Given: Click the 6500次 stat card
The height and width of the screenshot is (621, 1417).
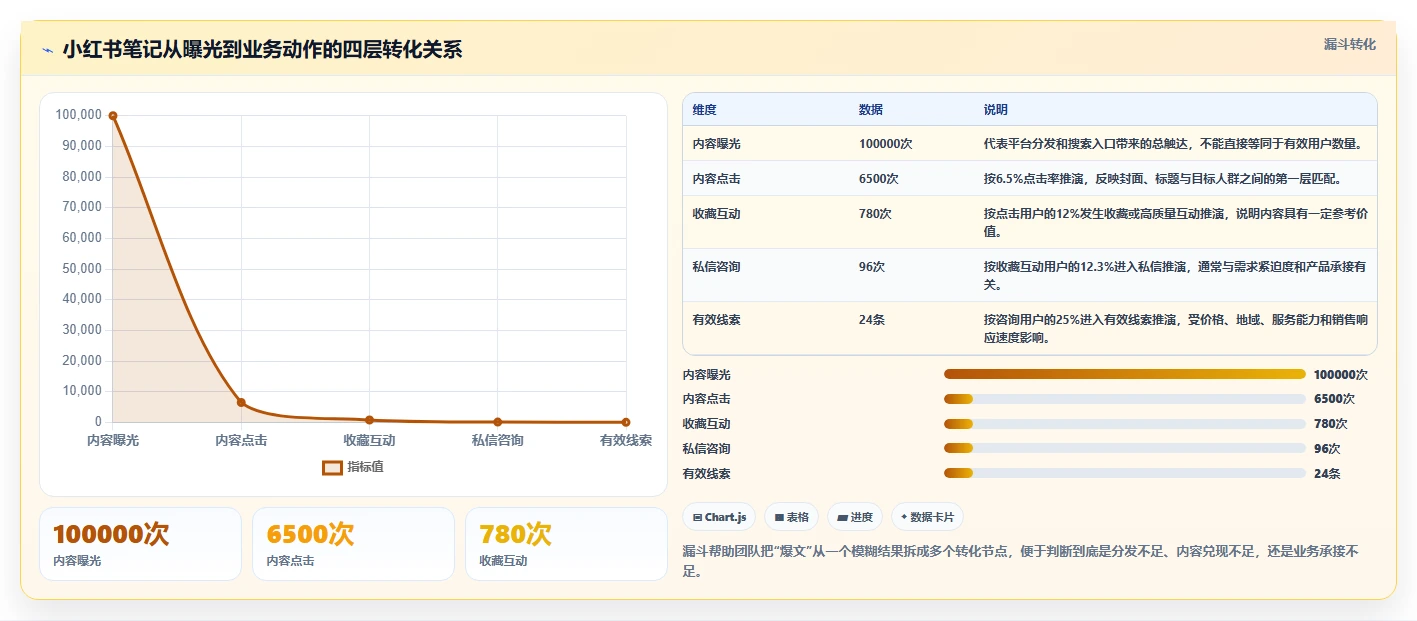Looking at the screenshot, I should coord(353,544).
